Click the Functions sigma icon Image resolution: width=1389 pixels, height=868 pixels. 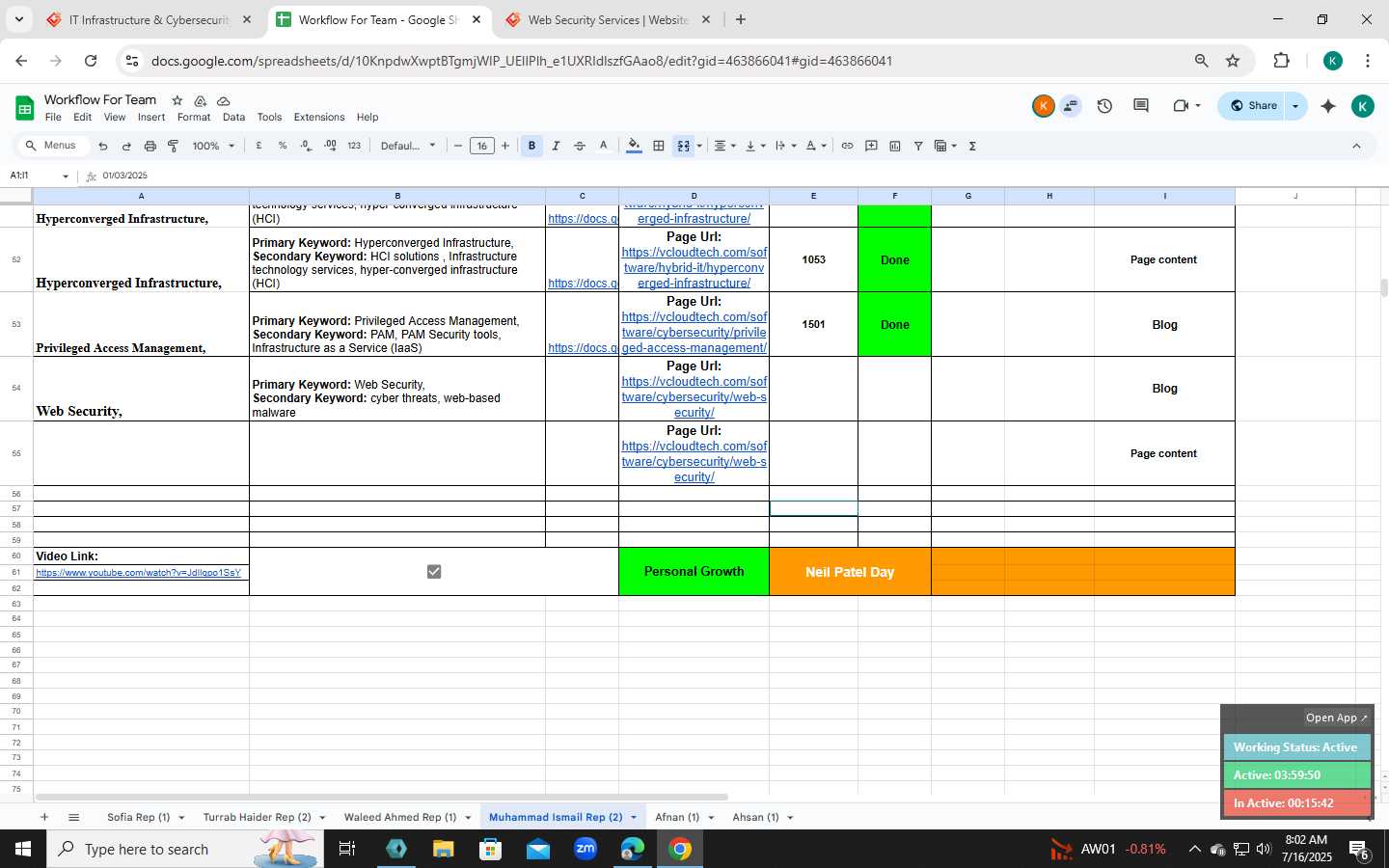pos(972,146)
